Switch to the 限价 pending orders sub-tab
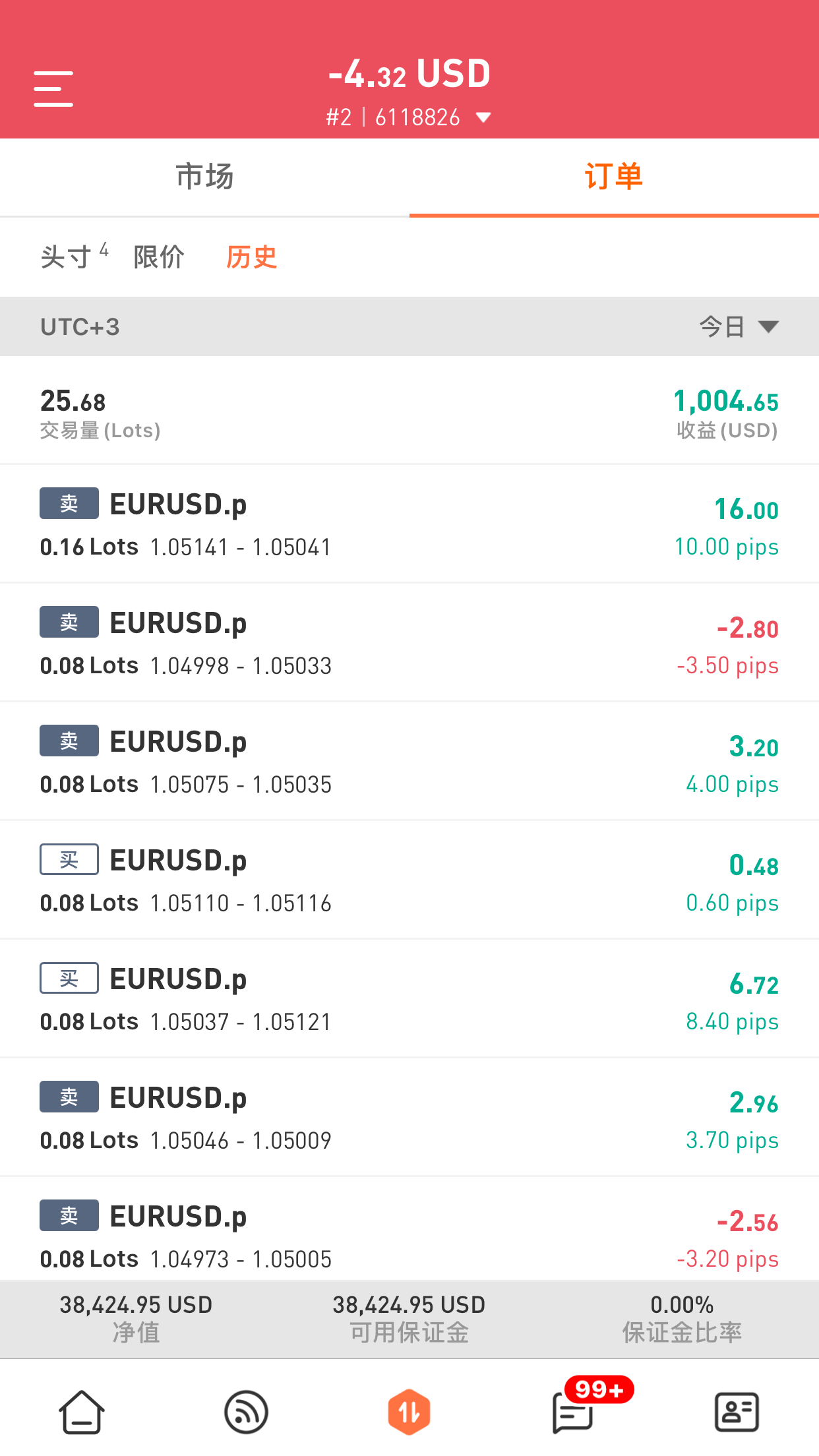 pos(159,257)
